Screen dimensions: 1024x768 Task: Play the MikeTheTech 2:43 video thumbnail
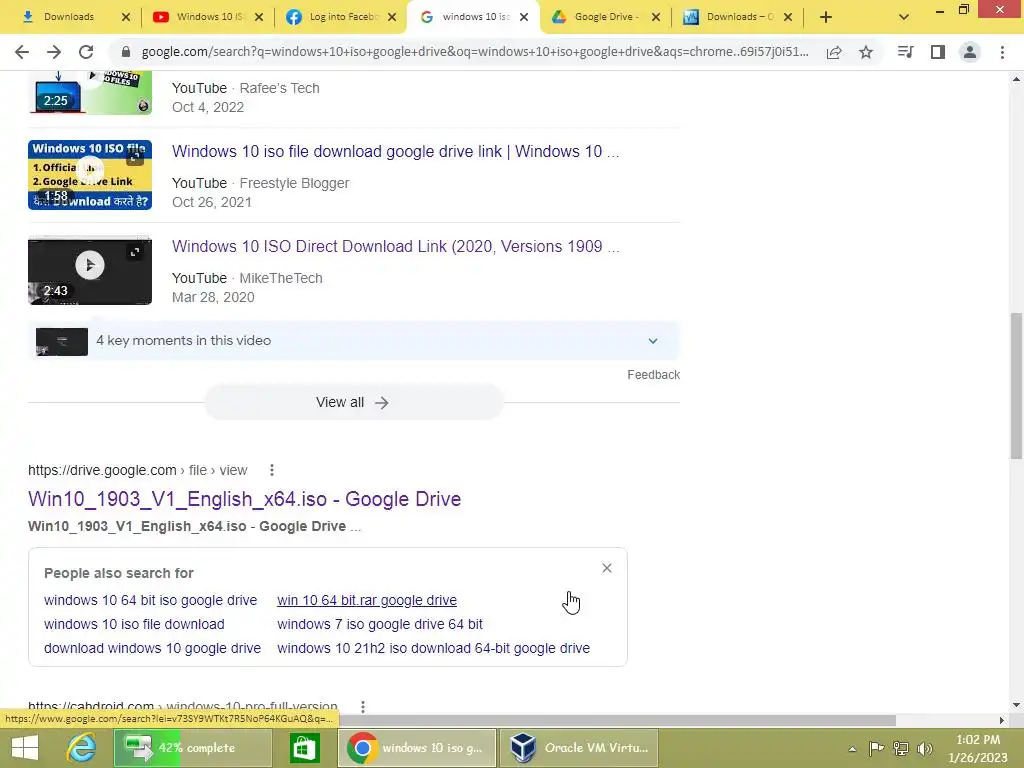coord(90,270)
